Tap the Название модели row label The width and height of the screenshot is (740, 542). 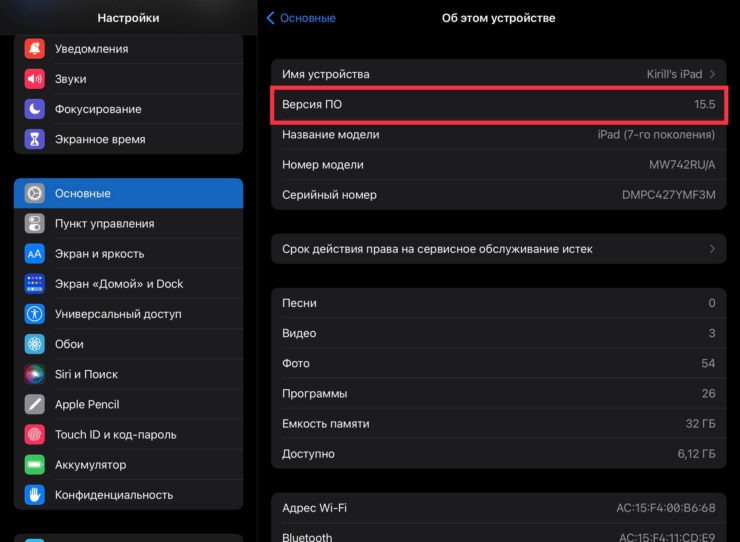tap(331, 135)
